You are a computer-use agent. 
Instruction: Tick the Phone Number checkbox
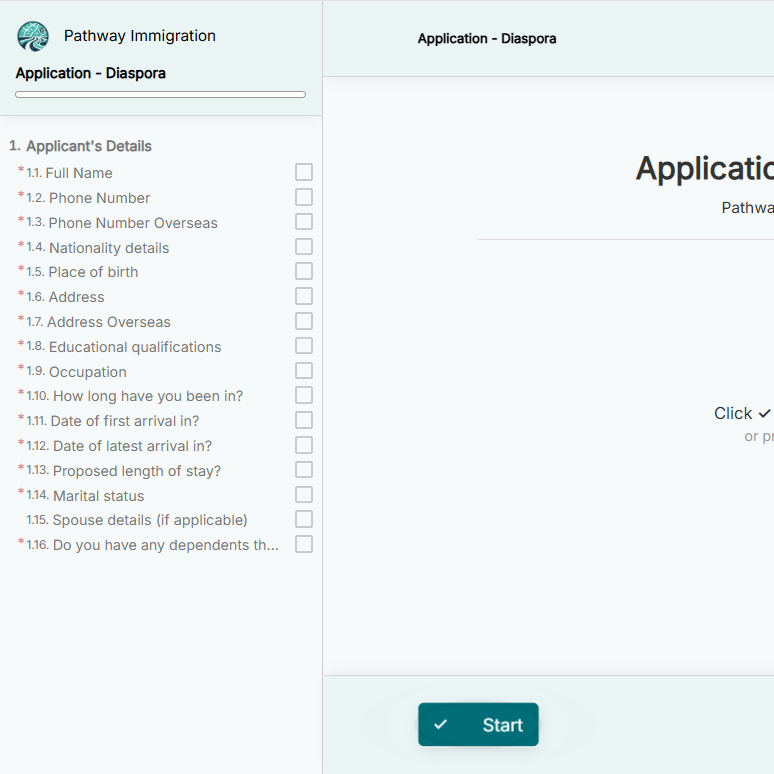point(304,197)
